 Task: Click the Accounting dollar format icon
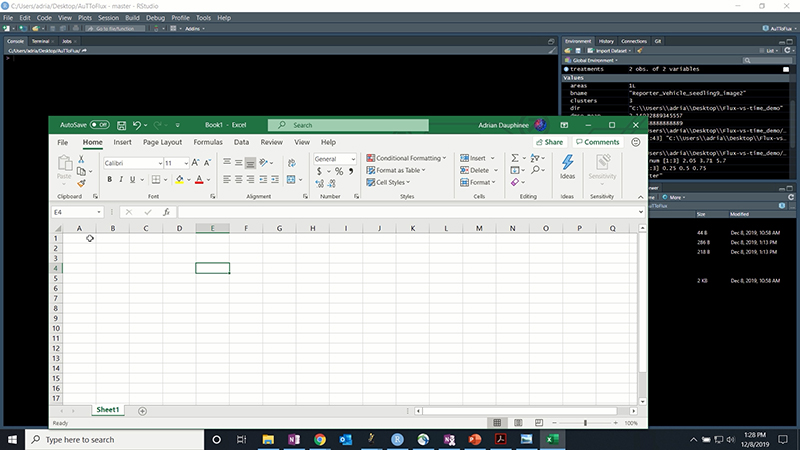click(x=319, y=171)
